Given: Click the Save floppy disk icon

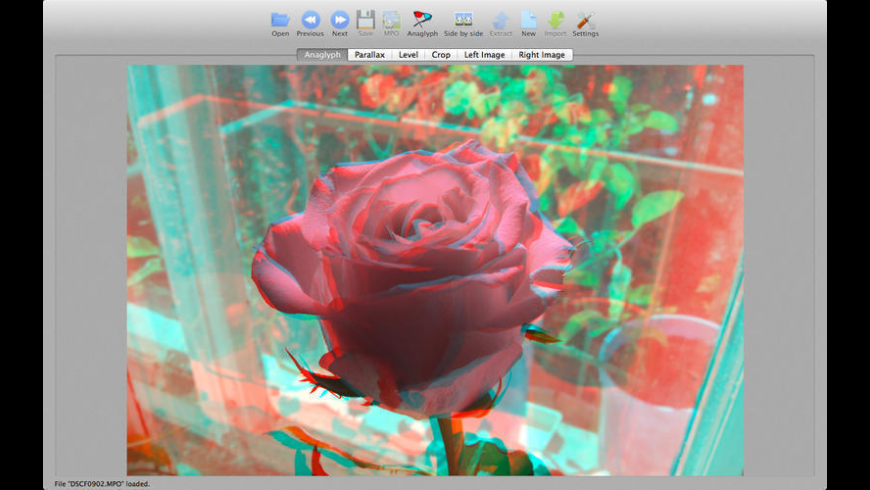Looking at the screenshot, I should point(366,20).
